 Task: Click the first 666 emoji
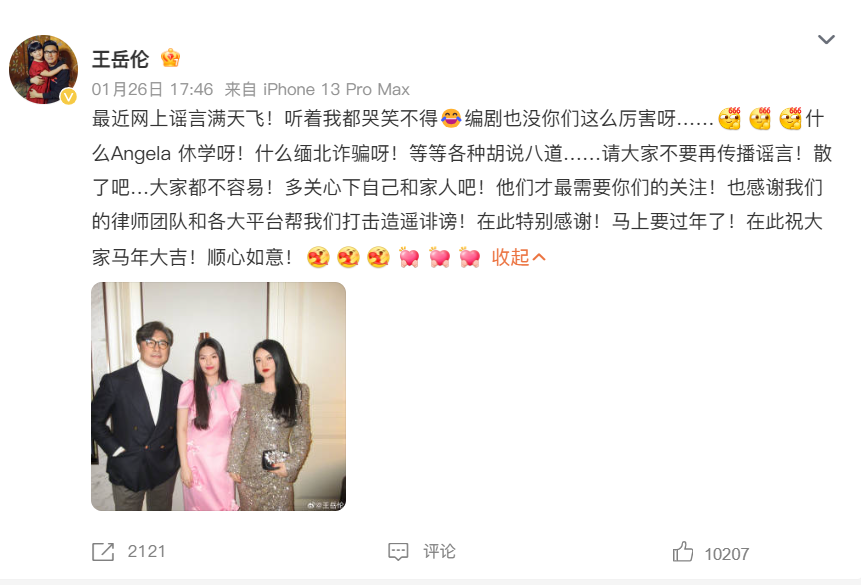click(x=730, y=118)
